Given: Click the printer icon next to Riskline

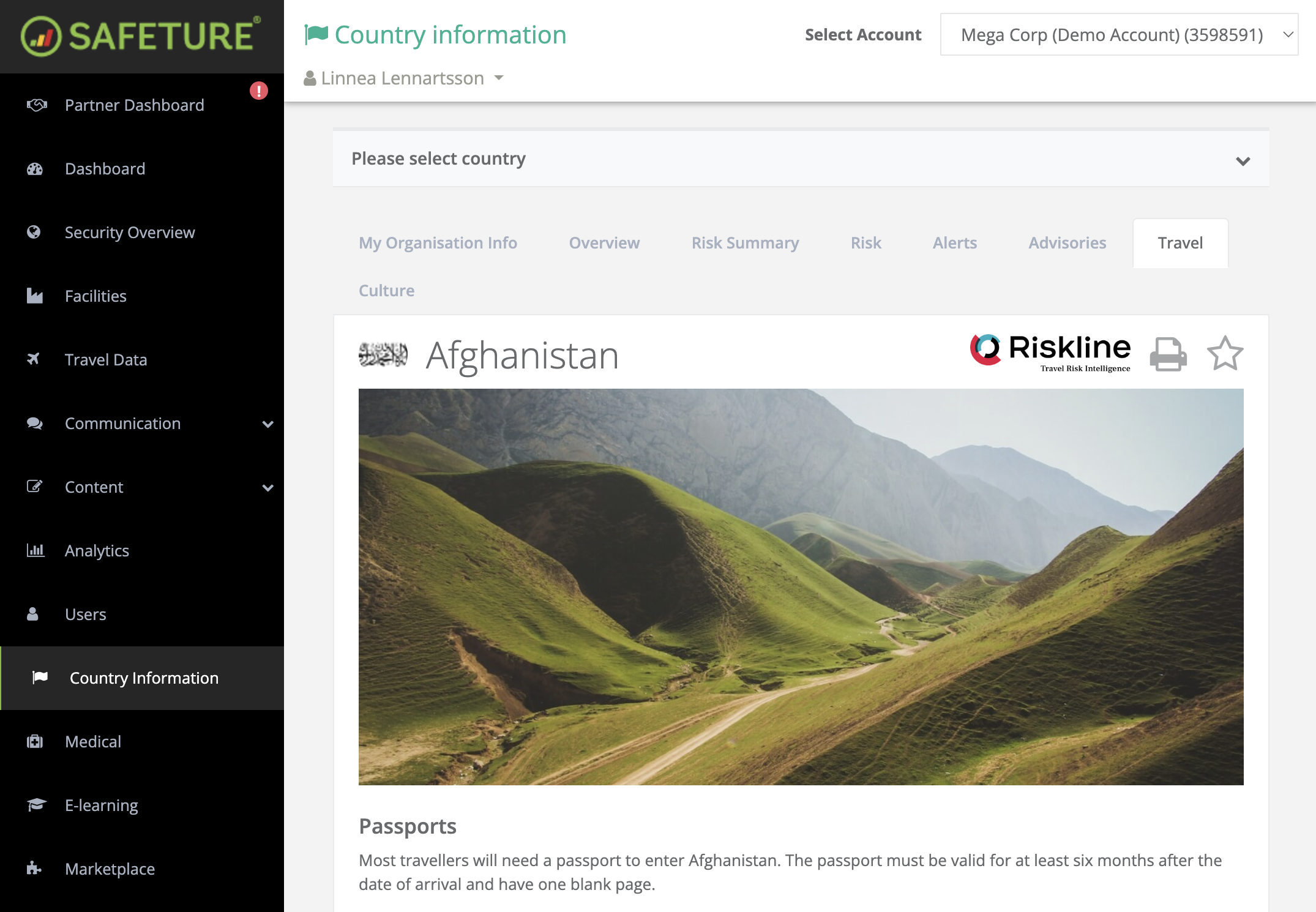Looking at the screenshot, I should [x=1168, y=354].
